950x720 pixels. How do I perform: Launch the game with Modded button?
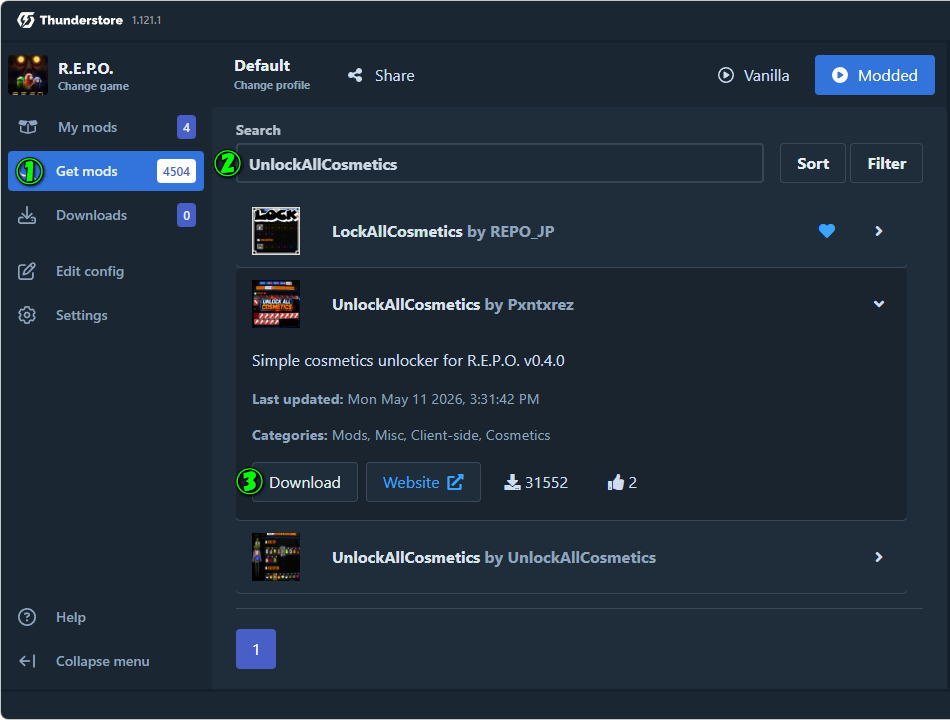tap(874, 75)
